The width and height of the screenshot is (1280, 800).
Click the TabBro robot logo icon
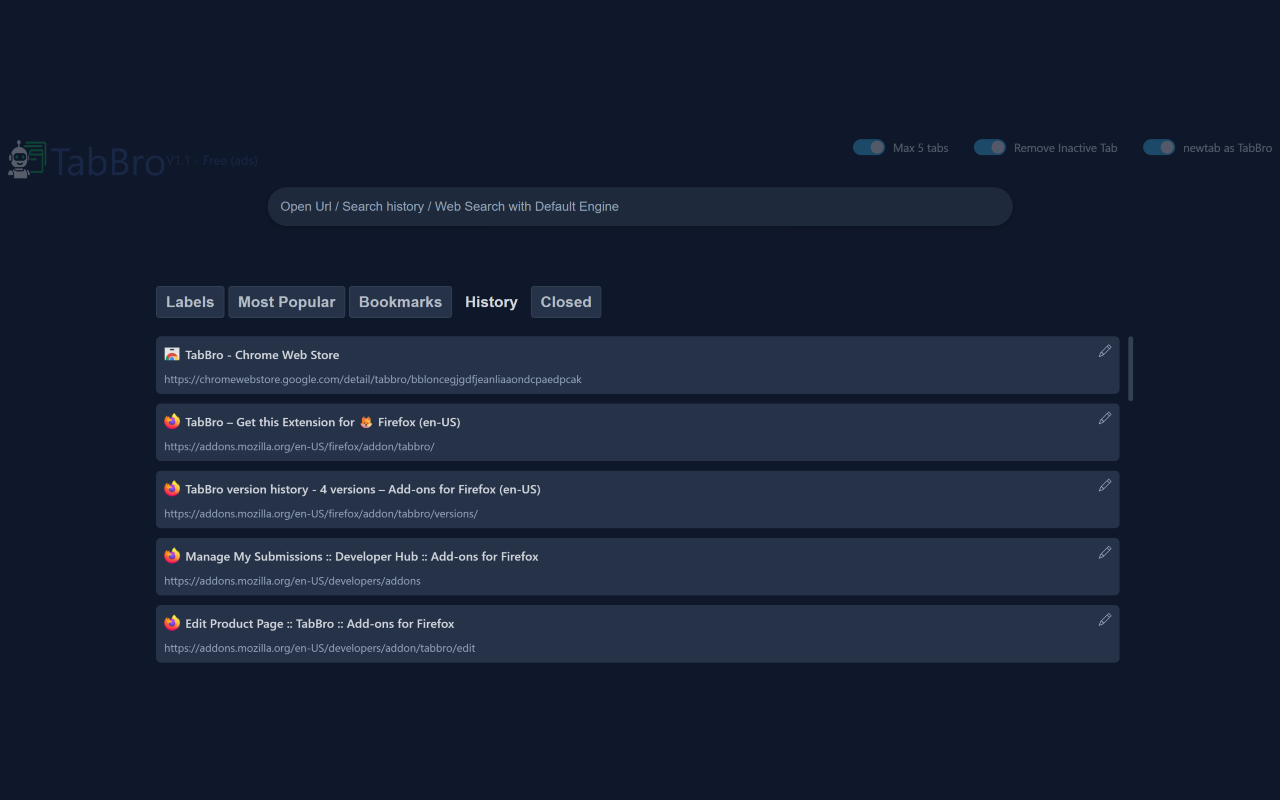(x=26, y=159)
